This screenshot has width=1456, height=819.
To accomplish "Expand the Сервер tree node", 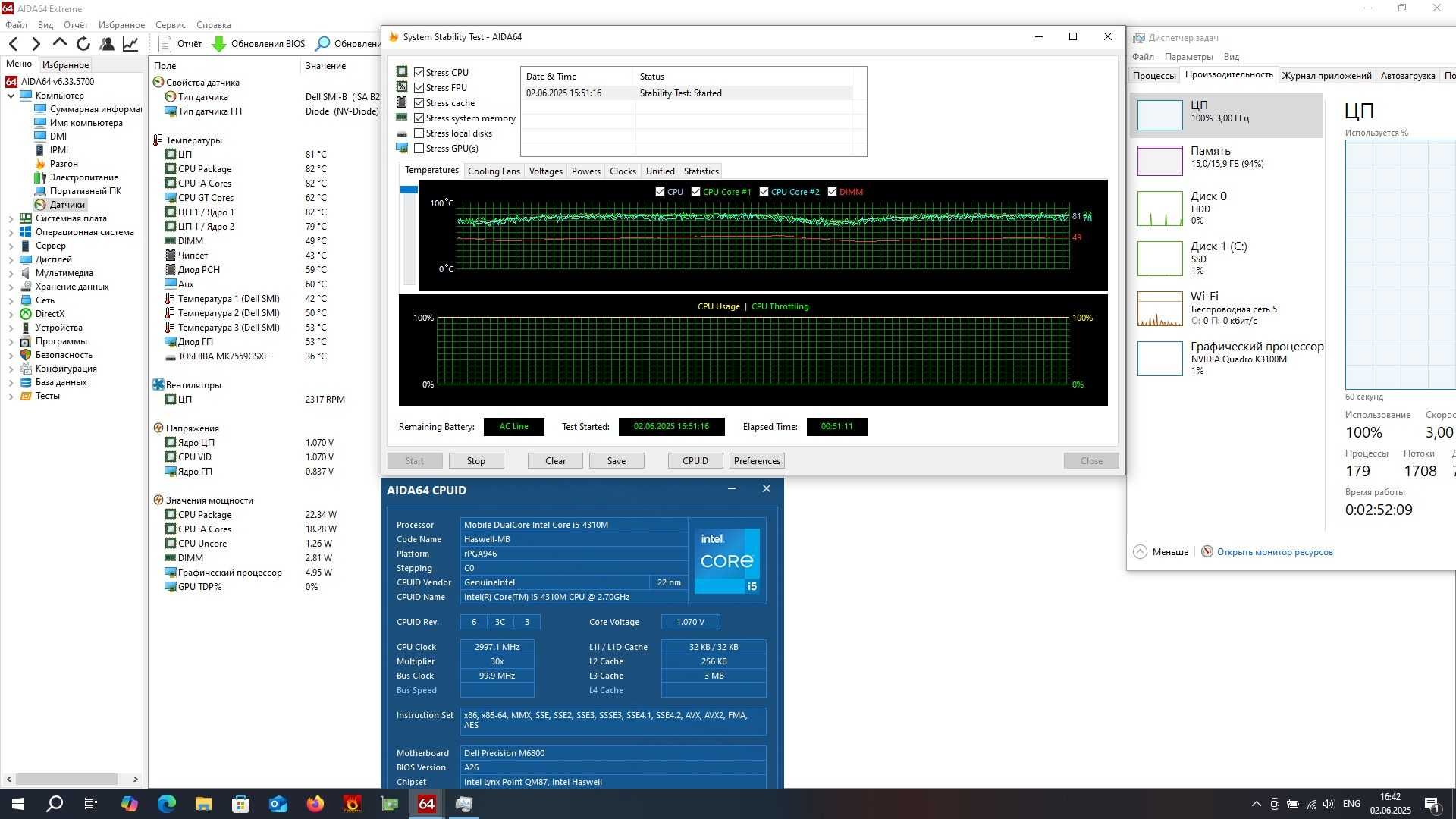I will [x=11, y=246].
